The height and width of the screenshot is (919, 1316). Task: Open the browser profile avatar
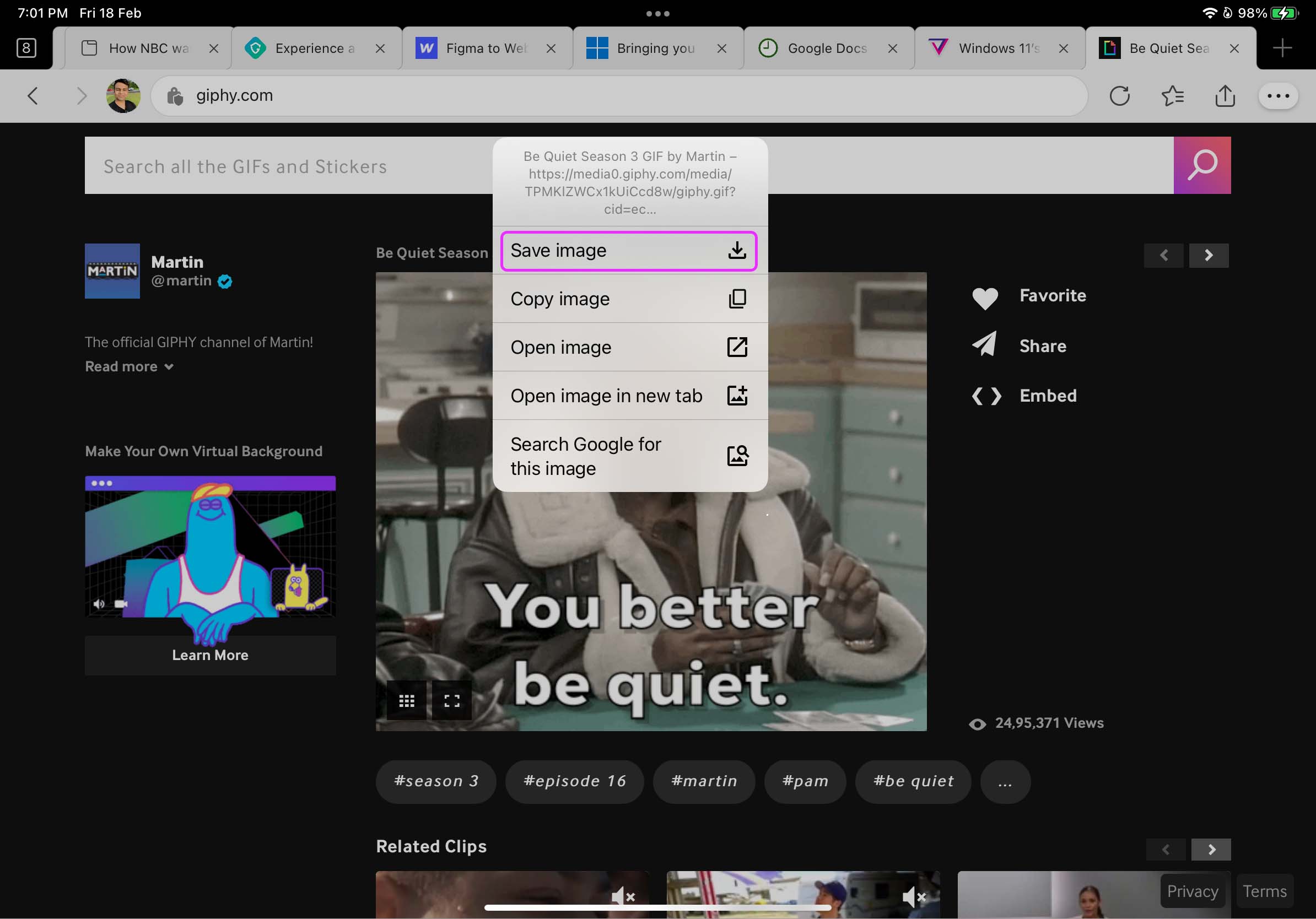123,96
